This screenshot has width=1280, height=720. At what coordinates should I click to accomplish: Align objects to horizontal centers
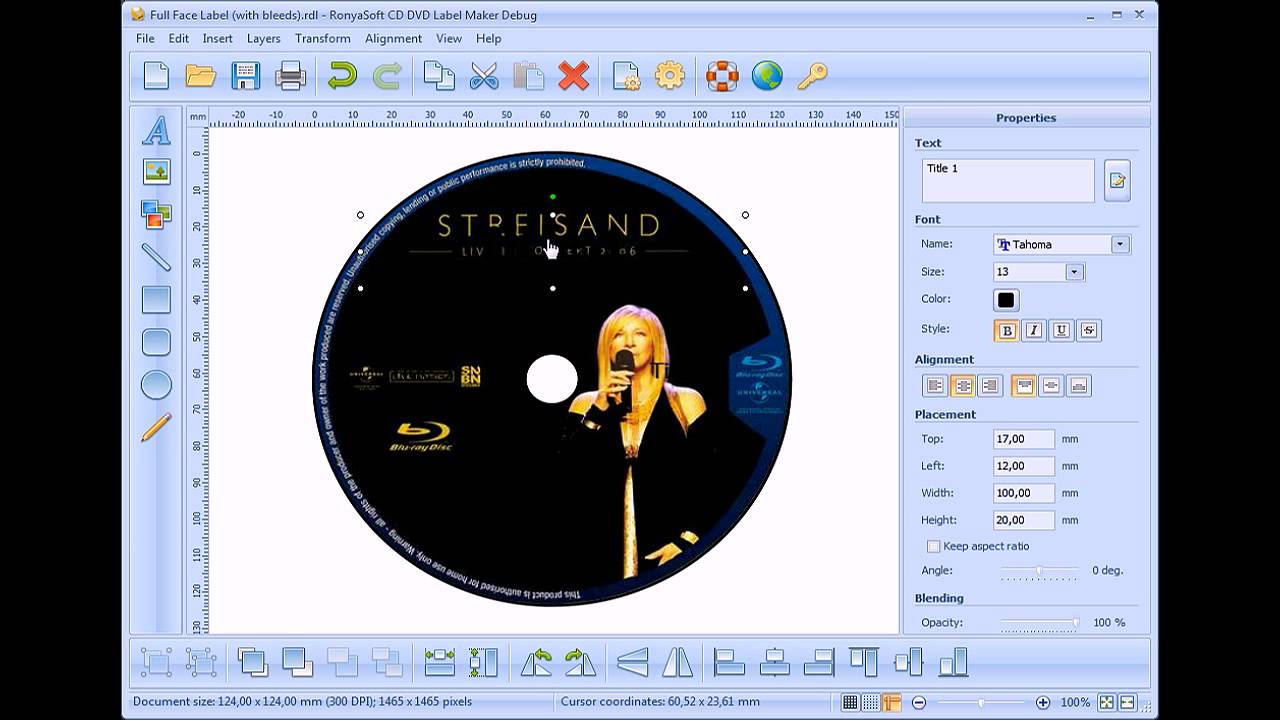point(774,662)
